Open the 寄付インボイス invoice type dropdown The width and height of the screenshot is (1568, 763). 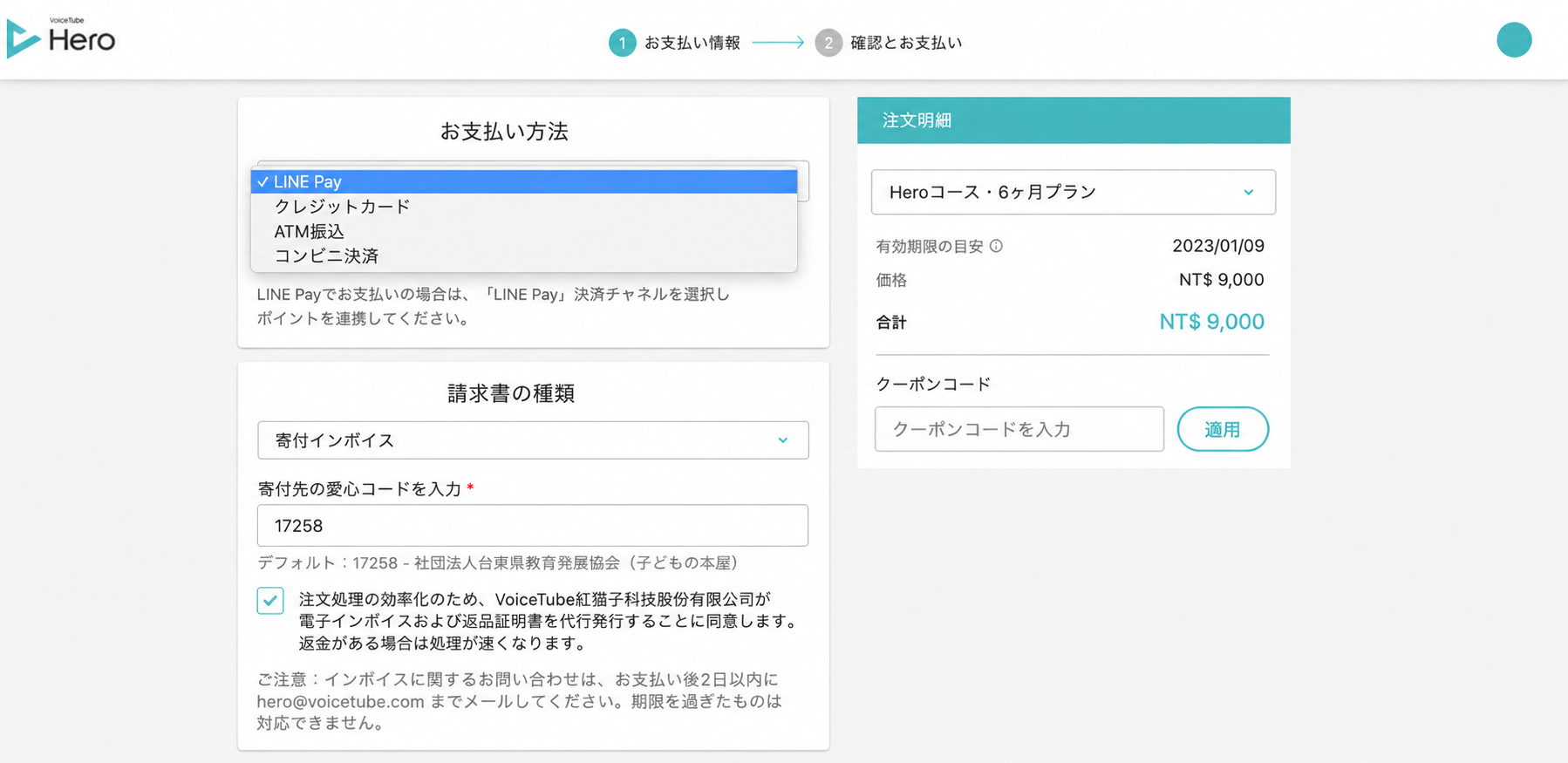click(x=533, y=440)
